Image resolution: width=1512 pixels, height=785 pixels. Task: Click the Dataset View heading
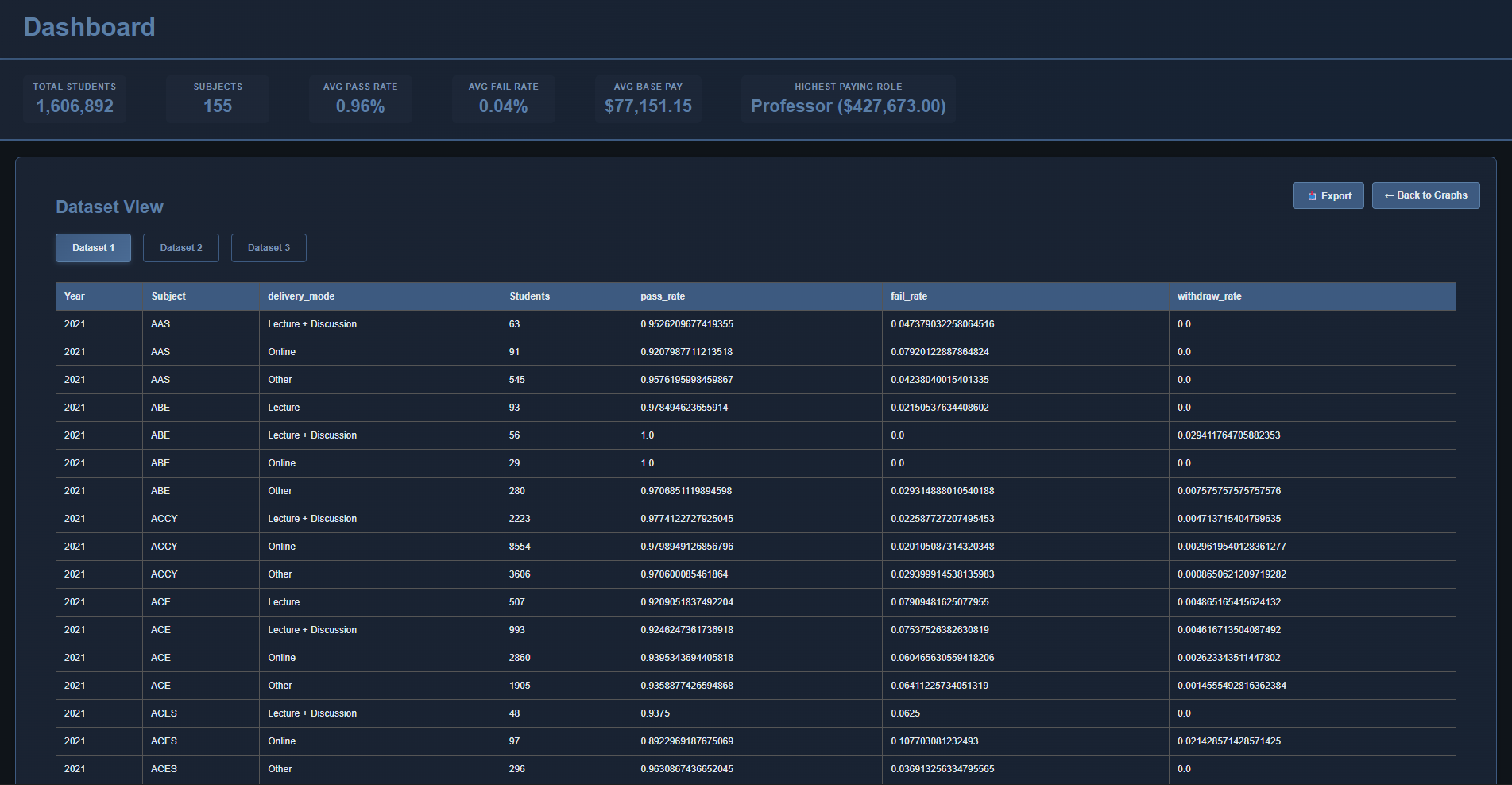[110, 207]
